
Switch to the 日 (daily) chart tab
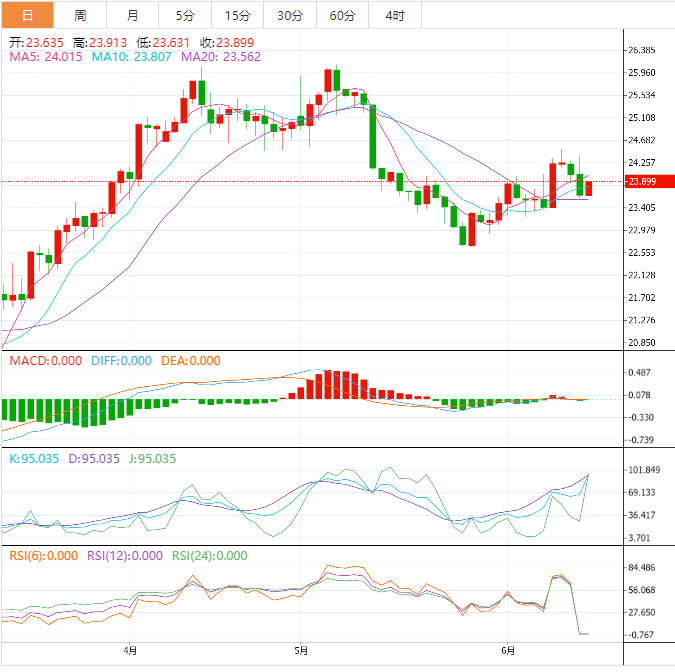point(27,15)
